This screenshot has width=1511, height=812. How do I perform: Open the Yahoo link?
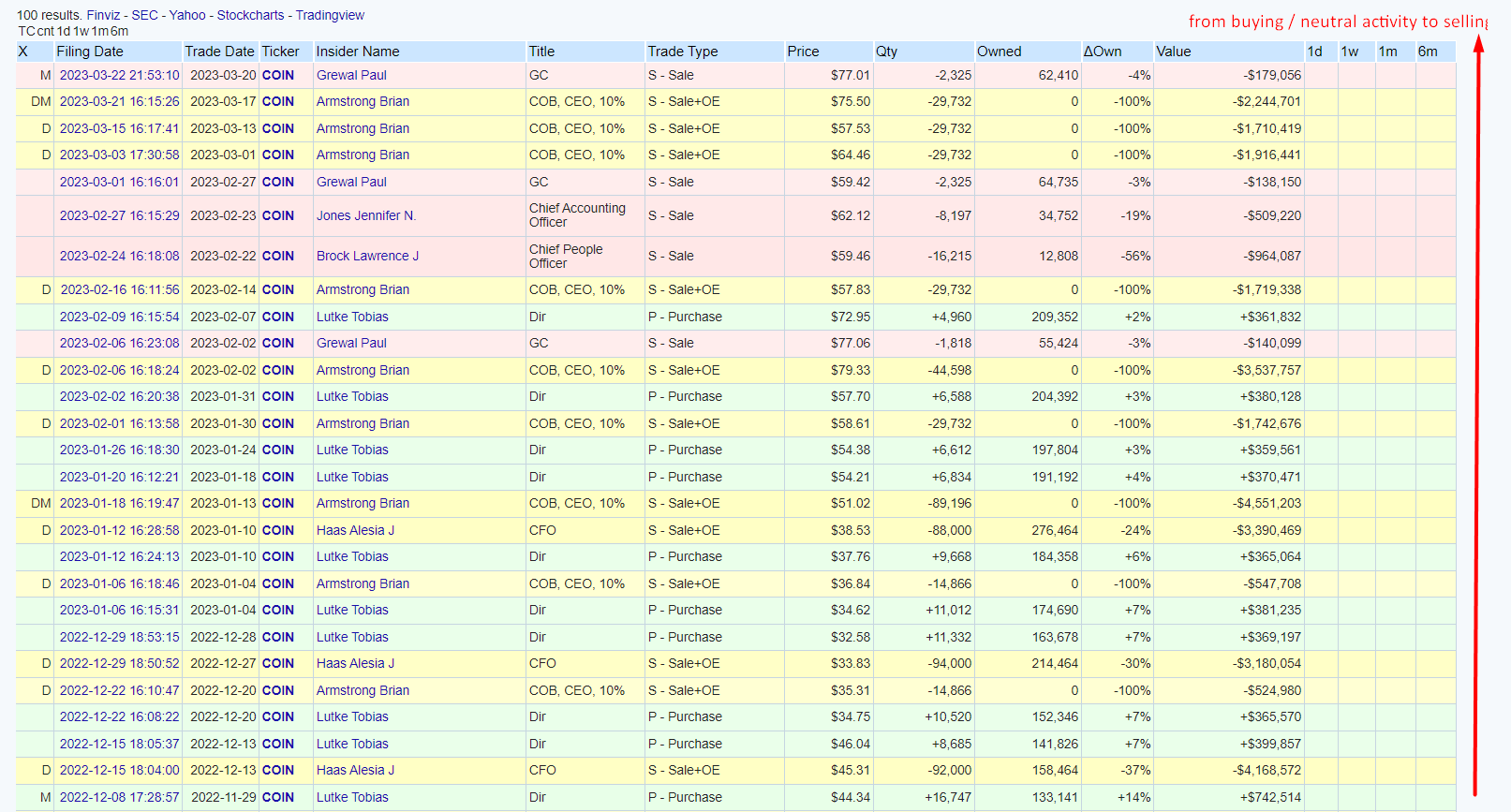[x=187, y=15]
